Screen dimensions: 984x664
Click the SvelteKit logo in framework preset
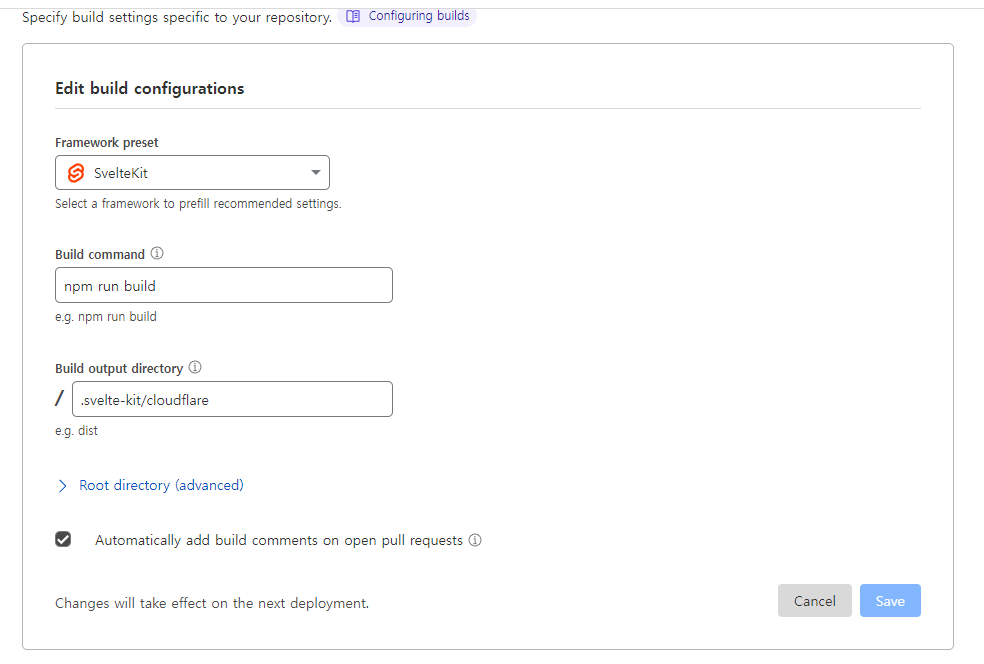click(x=76, y=173)
